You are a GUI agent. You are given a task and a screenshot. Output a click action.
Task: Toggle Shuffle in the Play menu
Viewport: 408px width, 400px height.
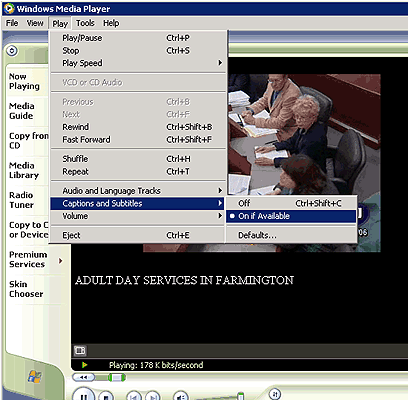138,159
